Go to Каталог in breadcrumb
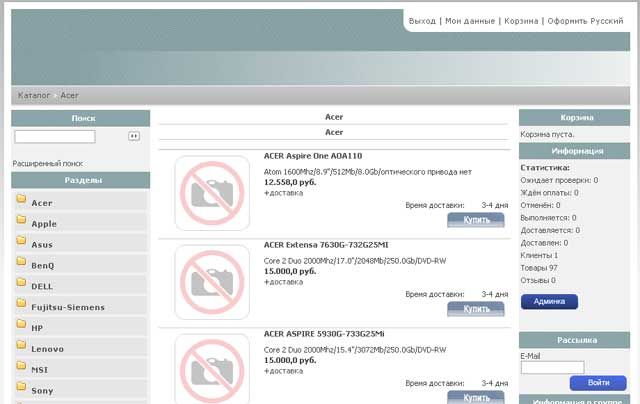Image resolution: width=640 pixels, height=404 pixels. click(34, 95)
